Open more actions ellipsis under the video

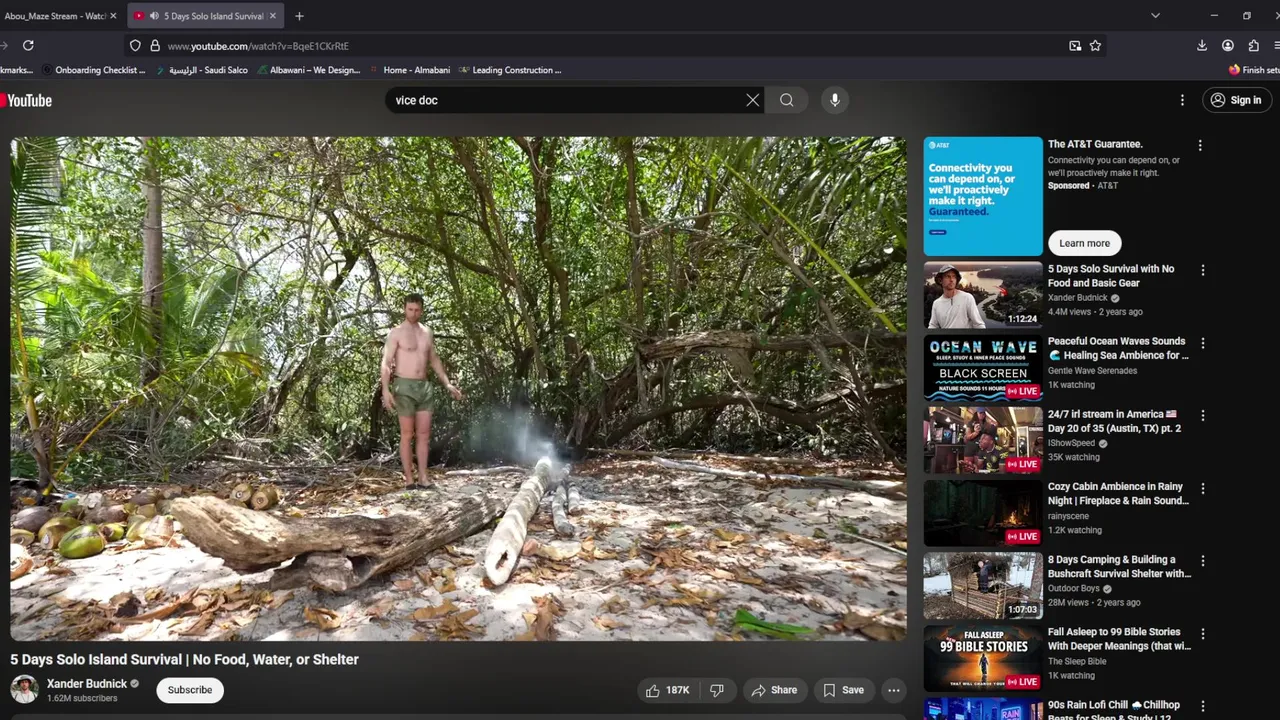pos(894,690)
